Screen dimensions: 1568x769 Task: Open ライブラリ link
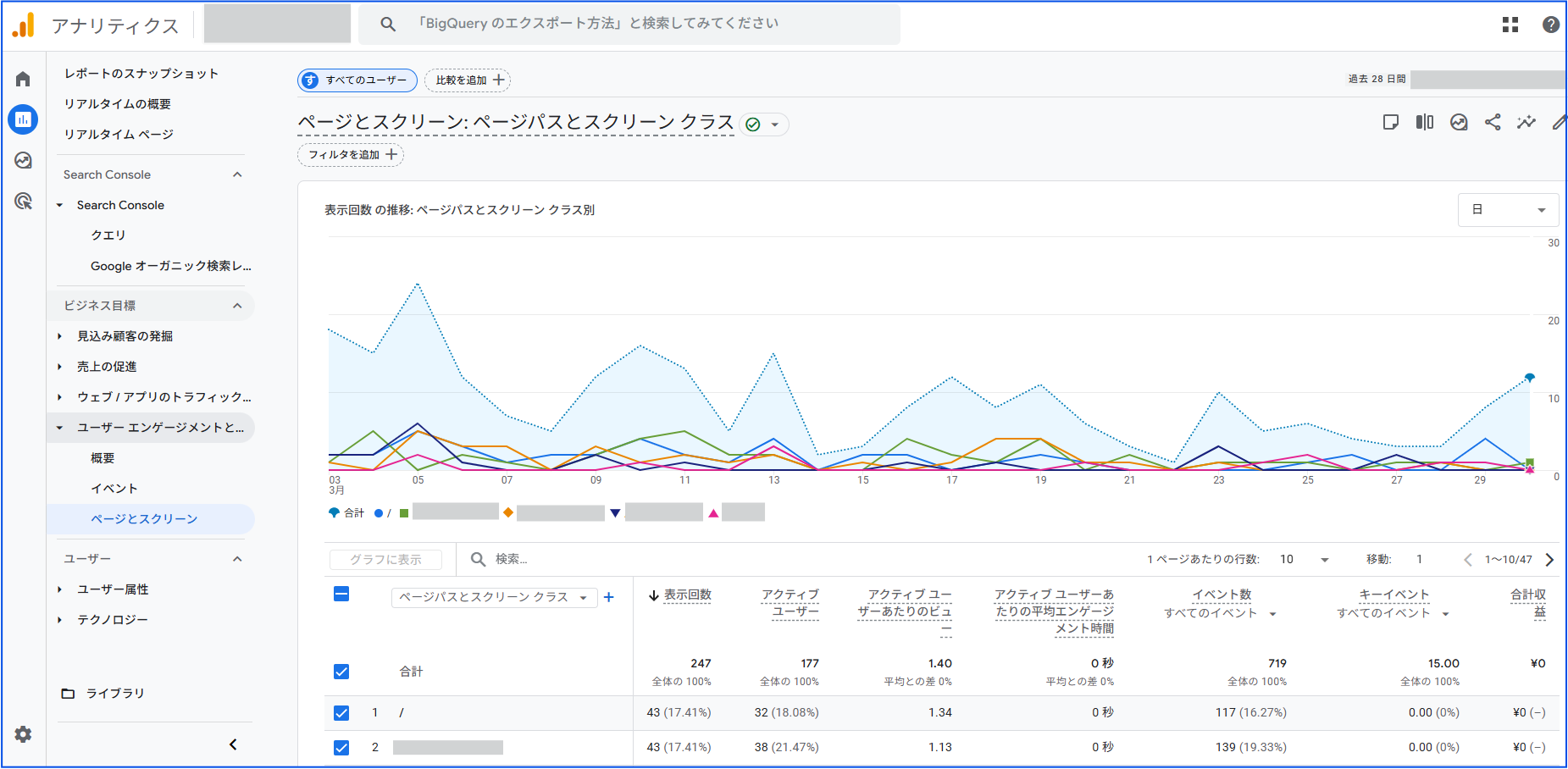tap(115, 693)
